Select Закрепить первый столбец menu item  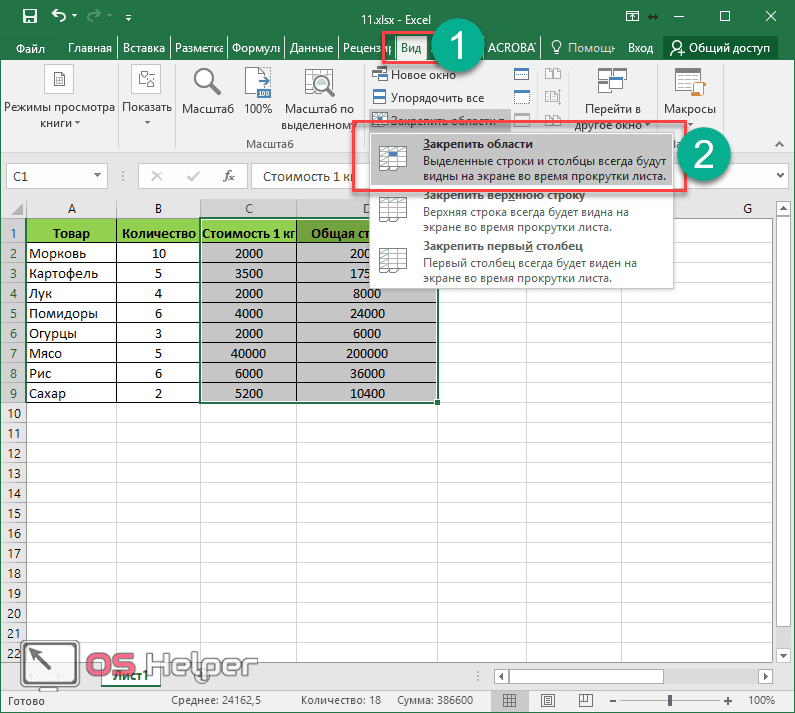pyautogui.click(x=522, y=262)
